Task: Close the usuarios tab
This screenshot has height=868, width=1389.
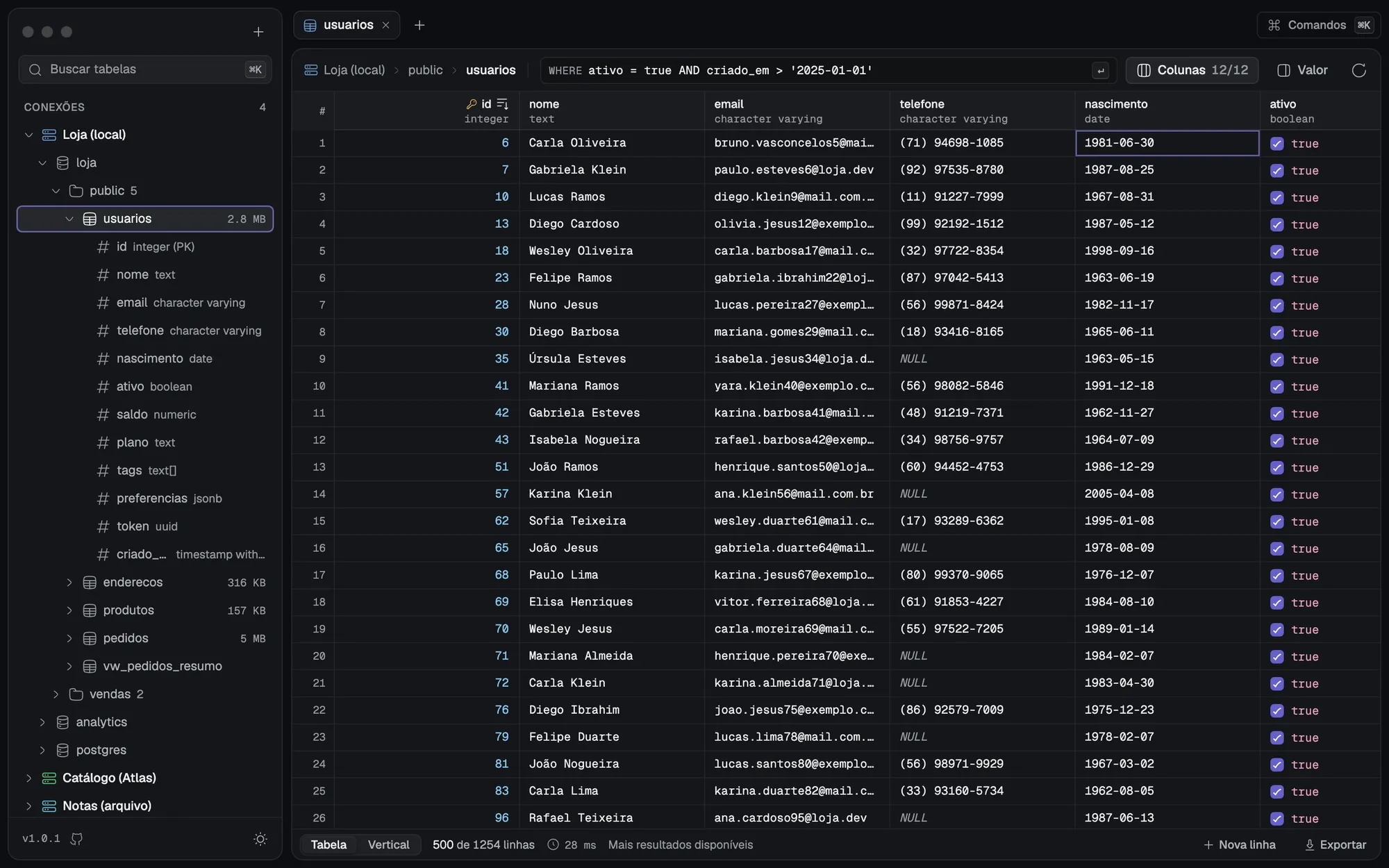Action: pyautogui.click(x=386, y=25)
